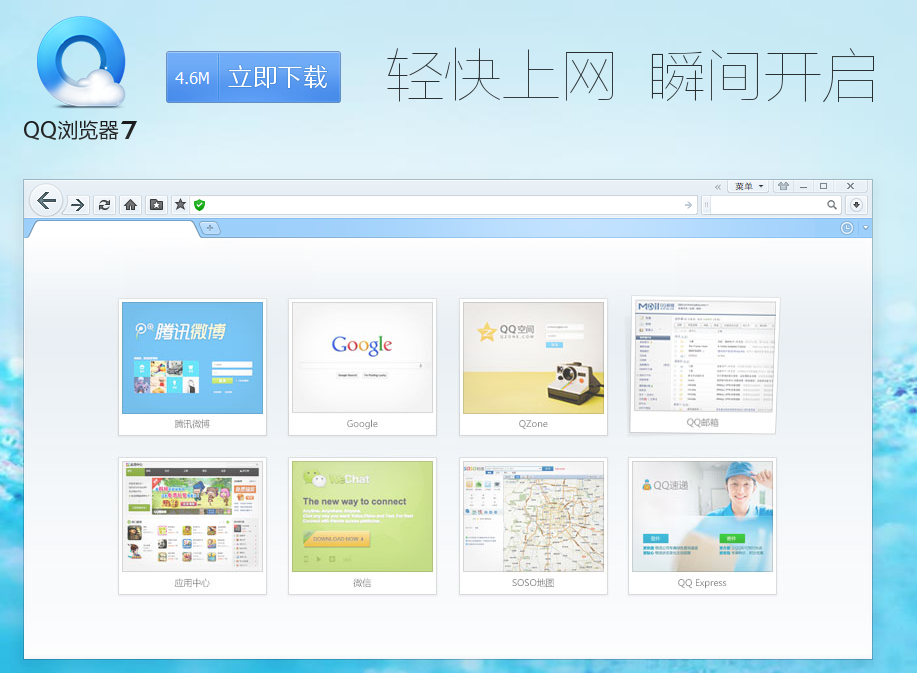This screenshot has width=917, height=673.
Task: Collapse toolbar with double chevron icon
Action: tap(718, 187)
